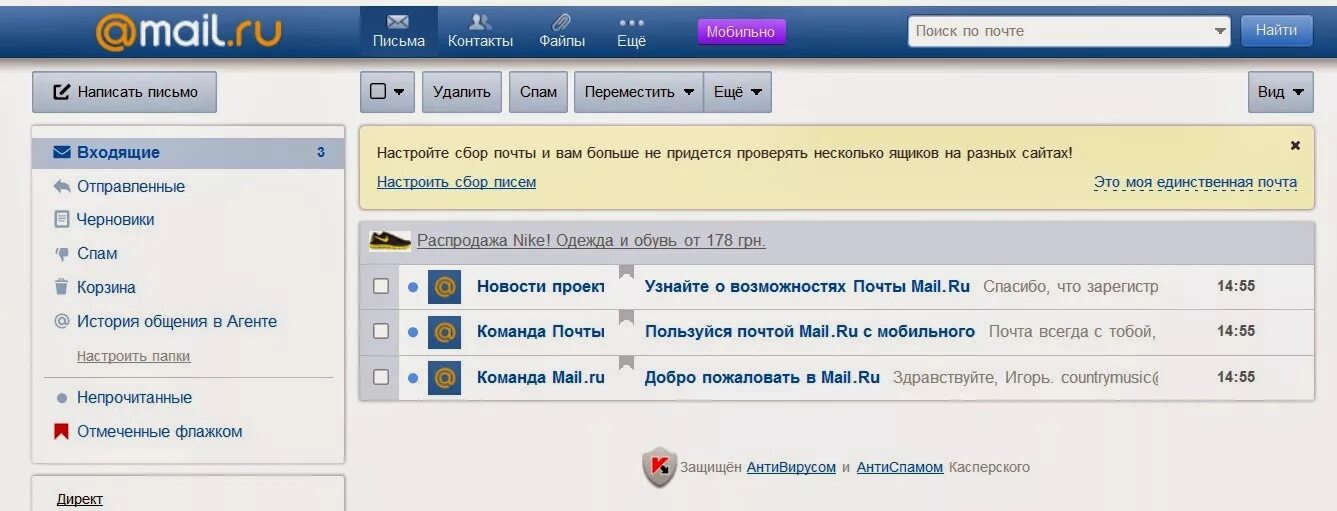Click the Входящие envelope icon
The width and height of the screenshot is (1337, 511).
pyautogui.click(x=62, y=153)
